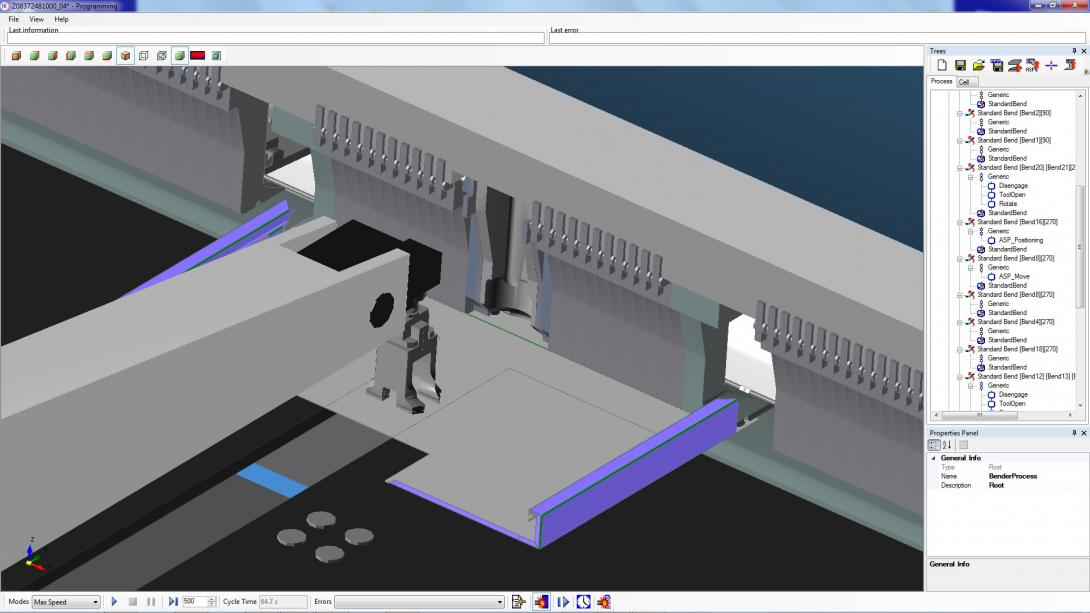This screenshot has height=613, width=1090.
Task: Select the wireframe box view icon
Action: pyautogui.click(x=143, y=56)
